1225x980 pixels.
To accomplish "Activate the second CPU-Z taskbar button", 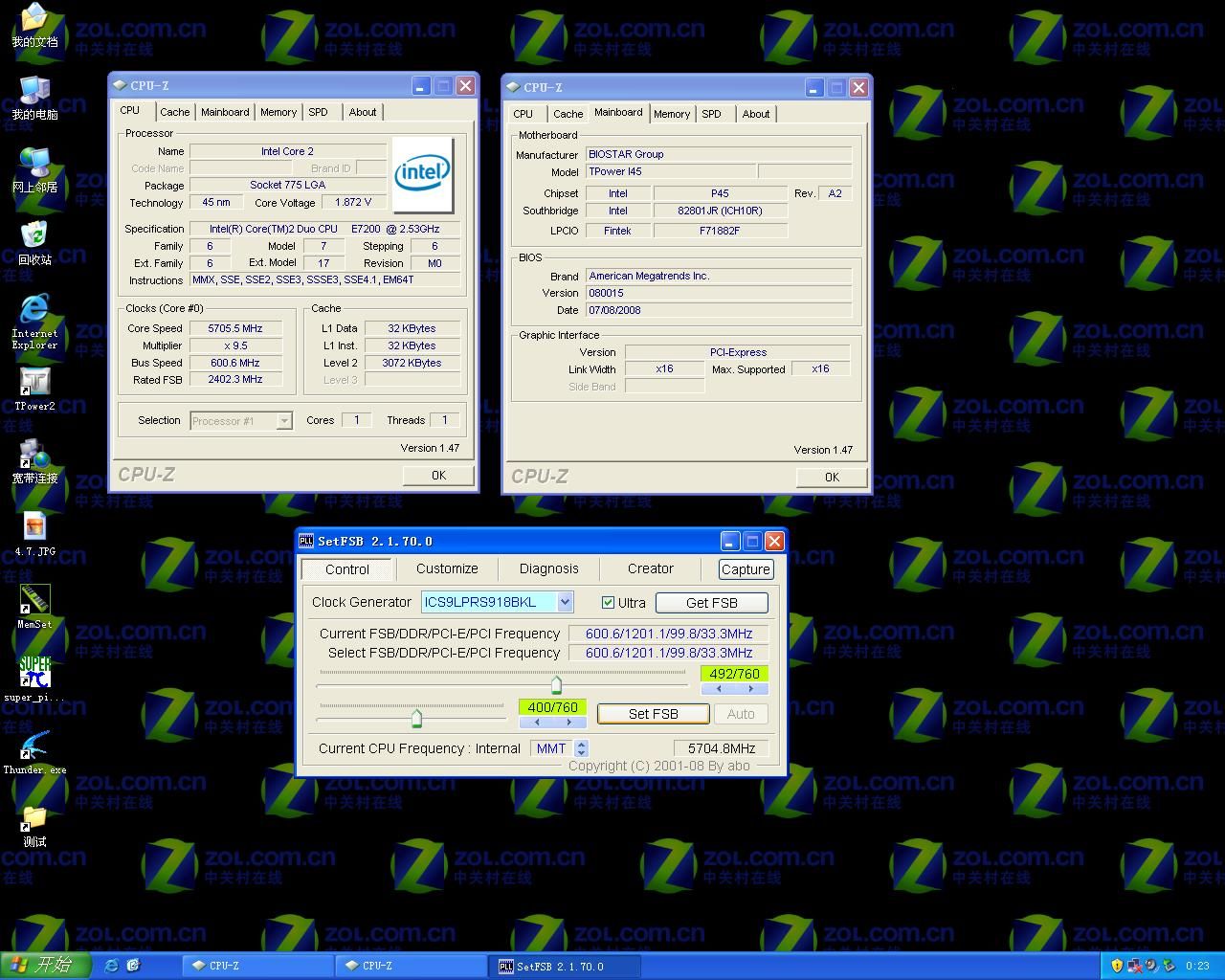I will [412, 966].
